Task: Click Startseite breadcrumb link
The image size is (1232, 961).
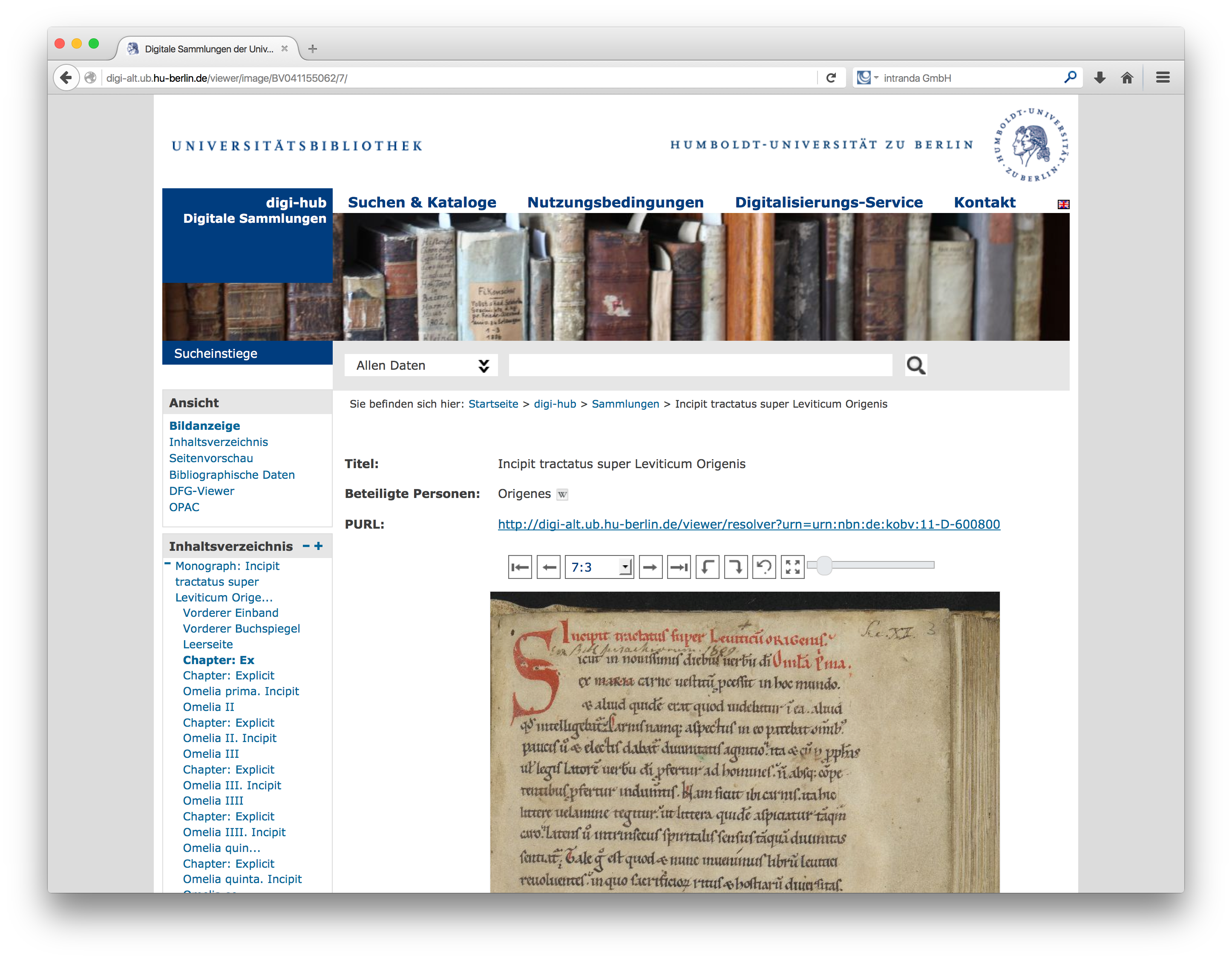Action: pyautogui.click(x=493, y=404)
